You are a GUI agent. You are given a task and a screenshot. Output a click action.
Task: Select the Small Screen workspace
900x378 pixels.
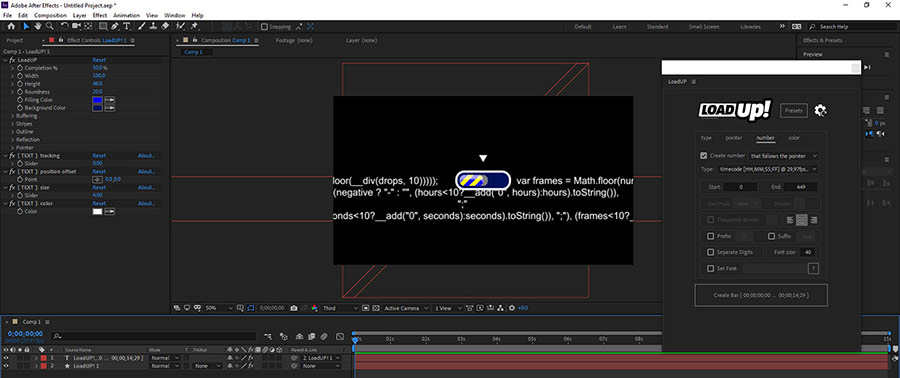point(704,26)
